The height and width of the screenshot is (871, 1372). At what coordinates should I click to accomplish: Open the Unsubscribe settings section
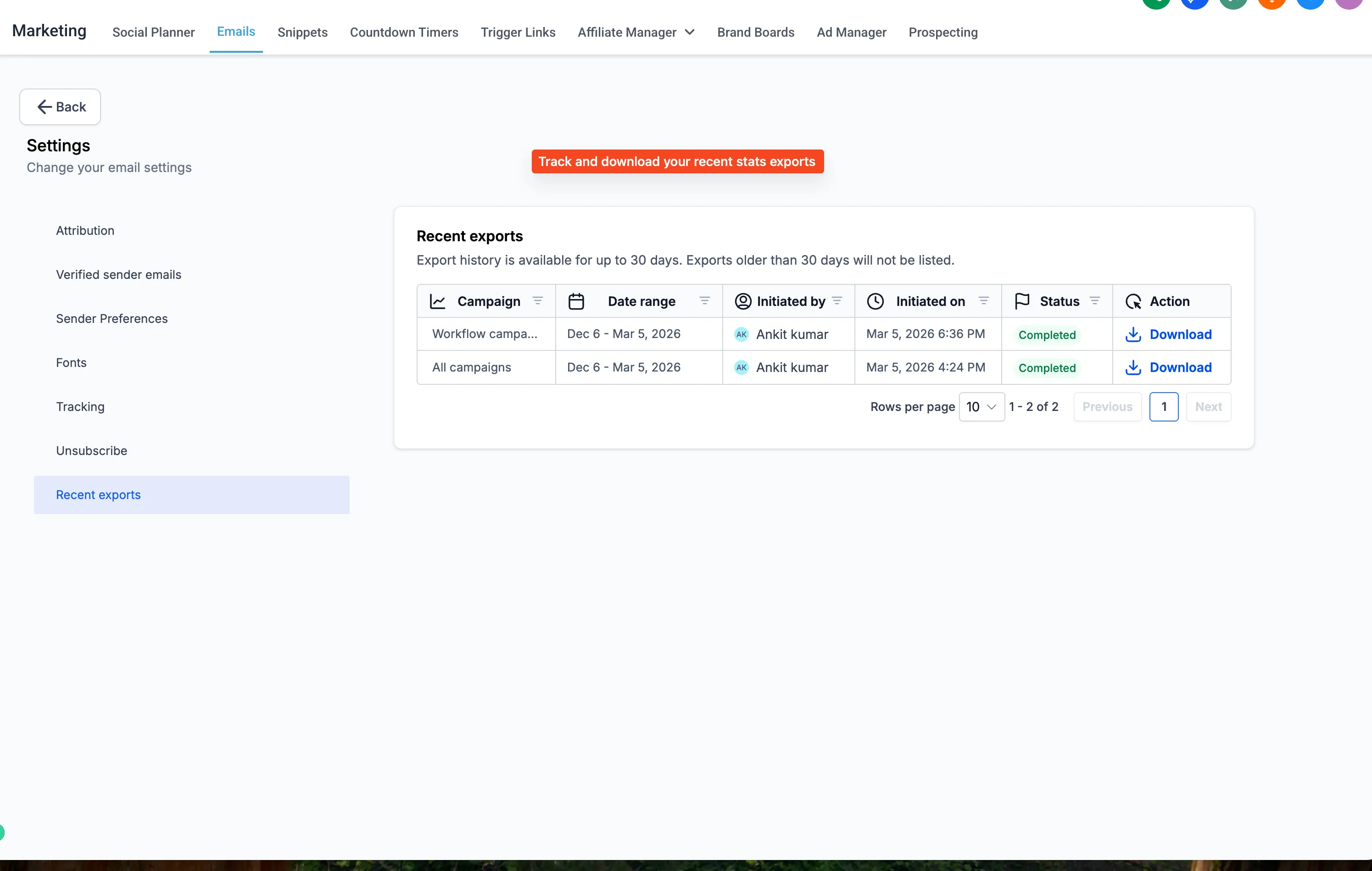coord(91,450)
